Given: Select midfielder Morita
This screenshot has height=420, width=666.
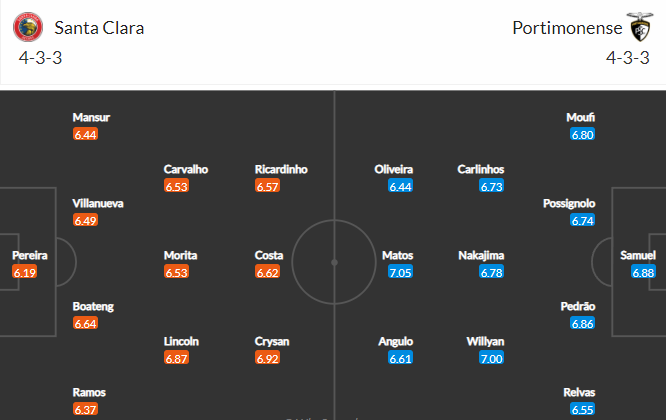Looking at the screenshot, I should (180, 255).
